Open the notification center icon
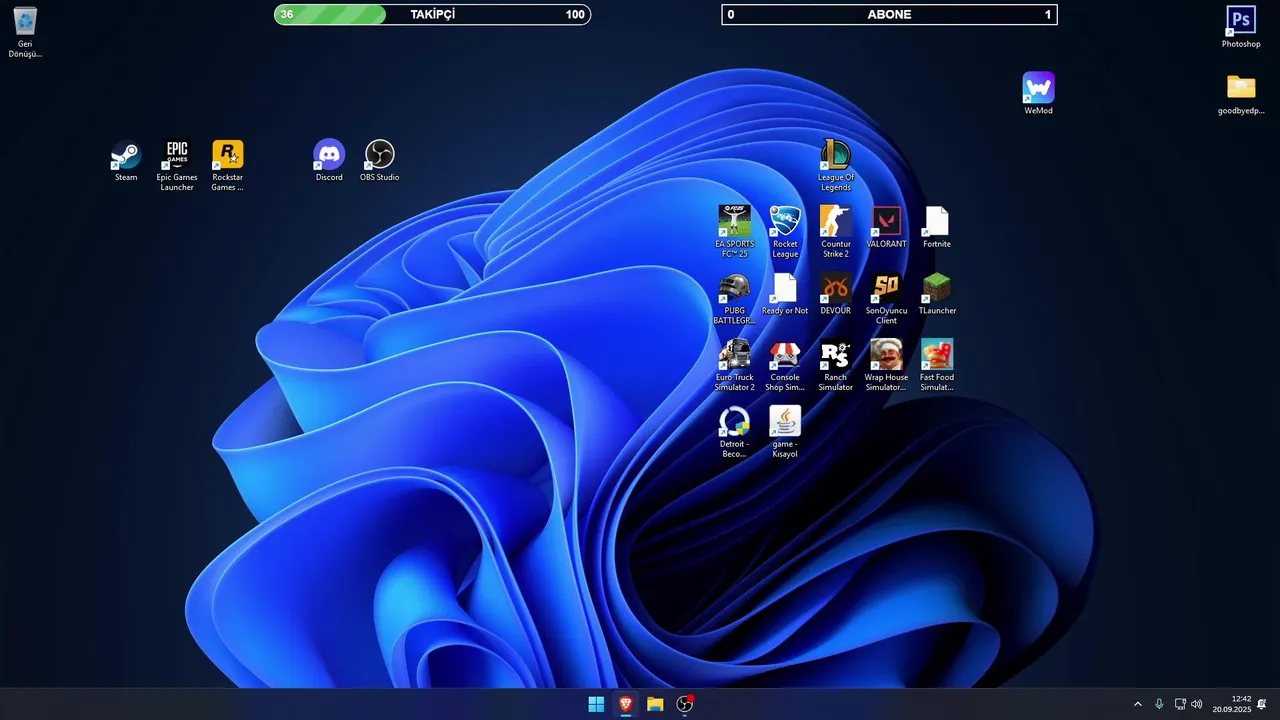The height and width of the screenshot is (720, 1280). point(1262,704)
